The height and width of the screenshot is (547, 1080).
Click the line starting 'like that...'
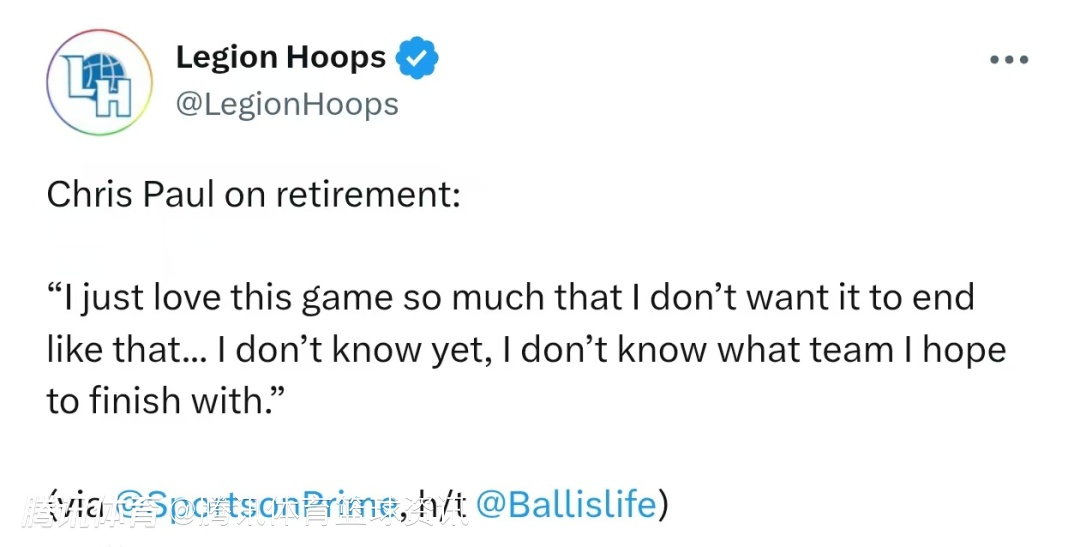coord(526,349)
